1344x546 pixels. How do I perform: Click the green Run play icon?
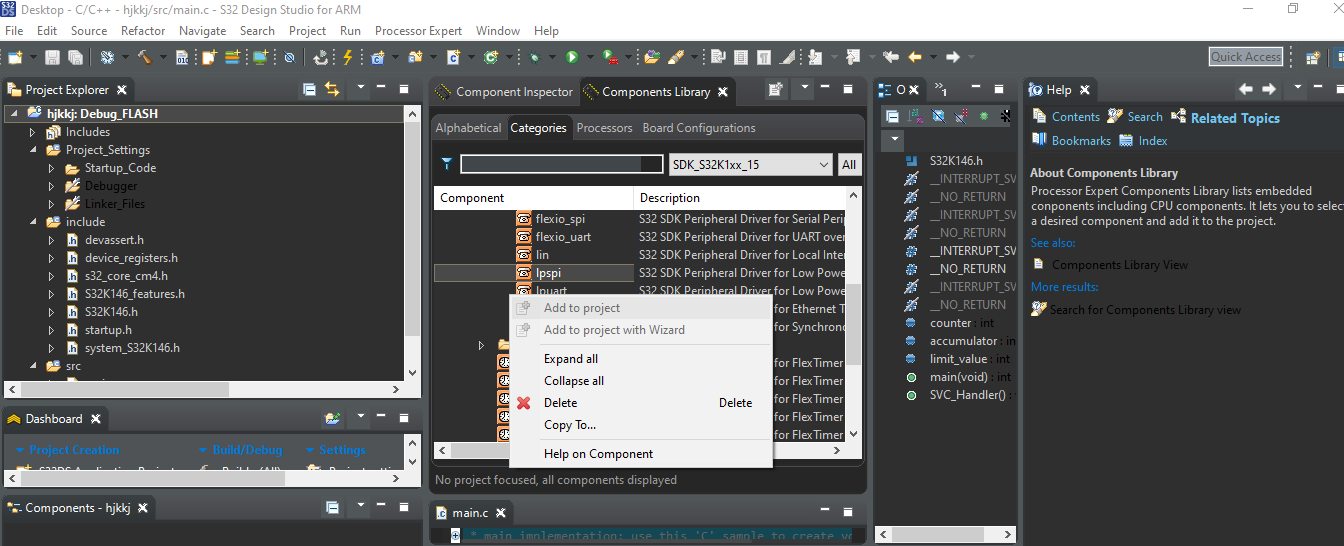pos(571,57)
